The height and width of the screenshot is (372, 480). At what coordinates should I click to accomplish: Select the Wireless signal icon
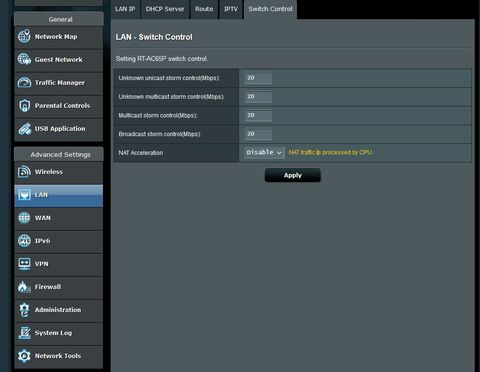coord(24,172)
